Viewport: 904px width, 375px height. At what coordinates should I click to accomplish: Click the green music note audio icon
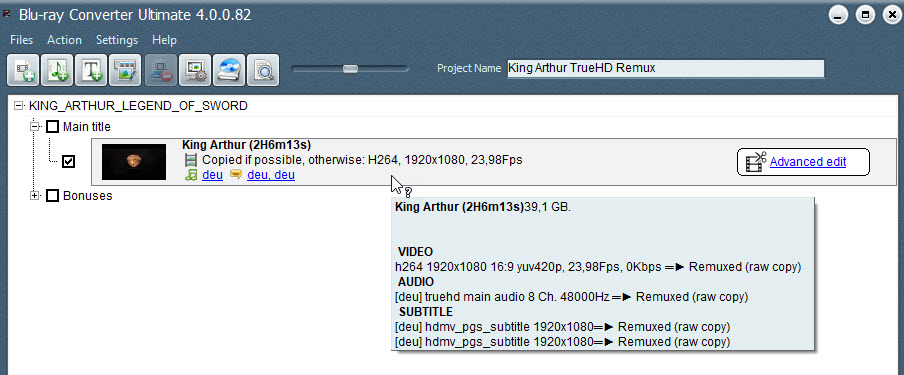point(191,175)
